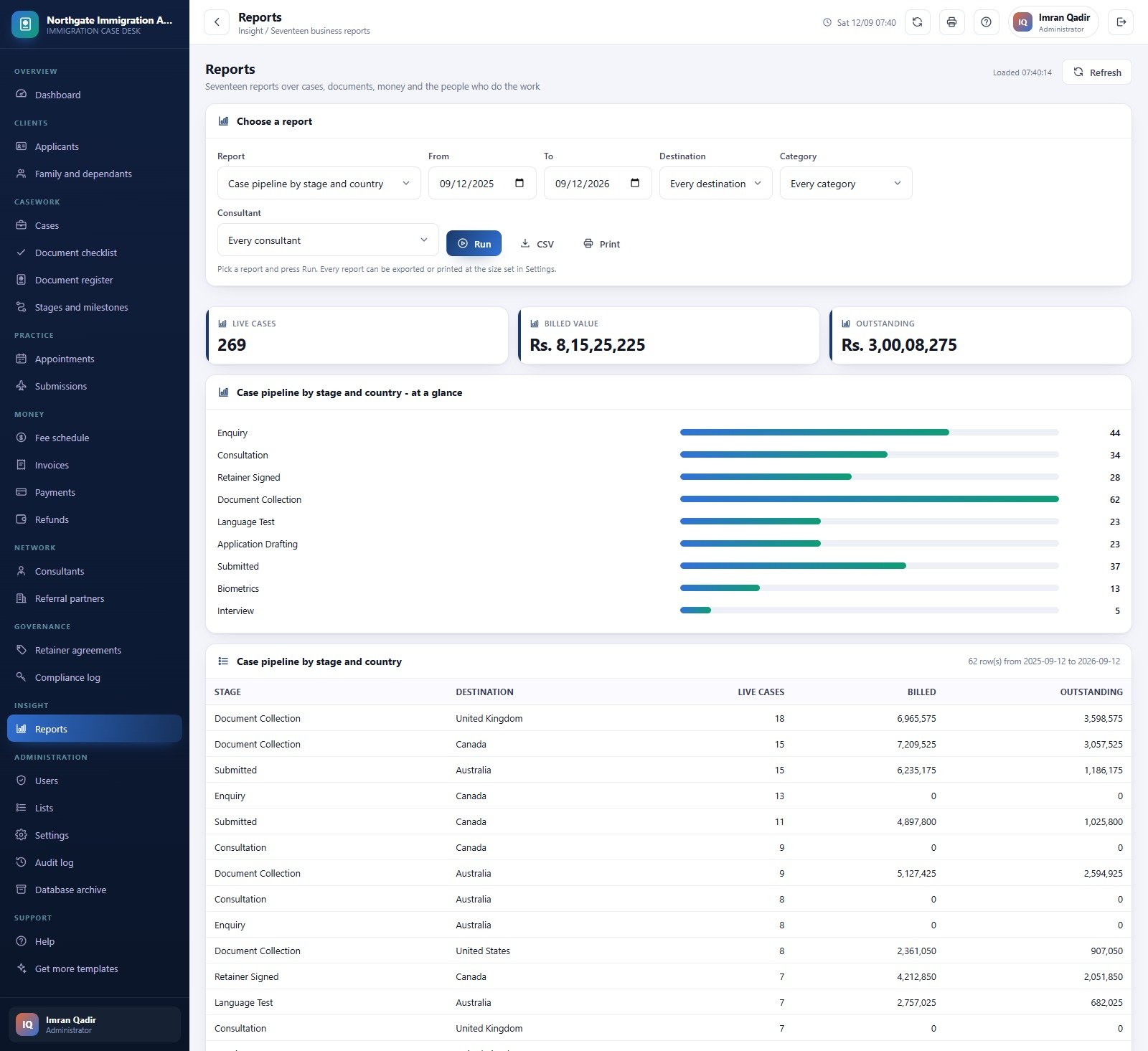Click the Family and dependants icon

pos(22,174)
